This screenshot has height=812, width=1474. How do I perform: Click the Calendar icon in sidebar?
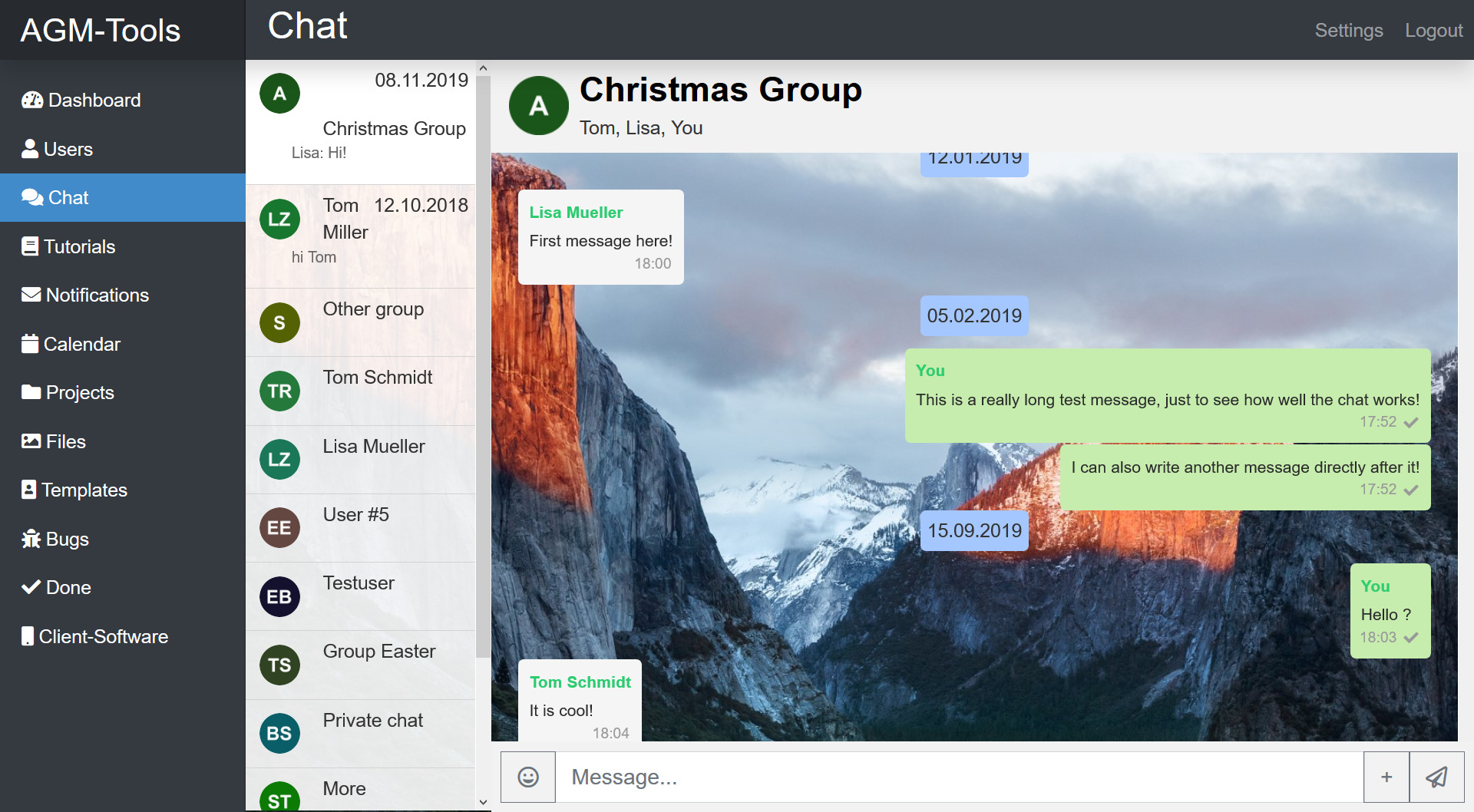(x=30, y=344)
